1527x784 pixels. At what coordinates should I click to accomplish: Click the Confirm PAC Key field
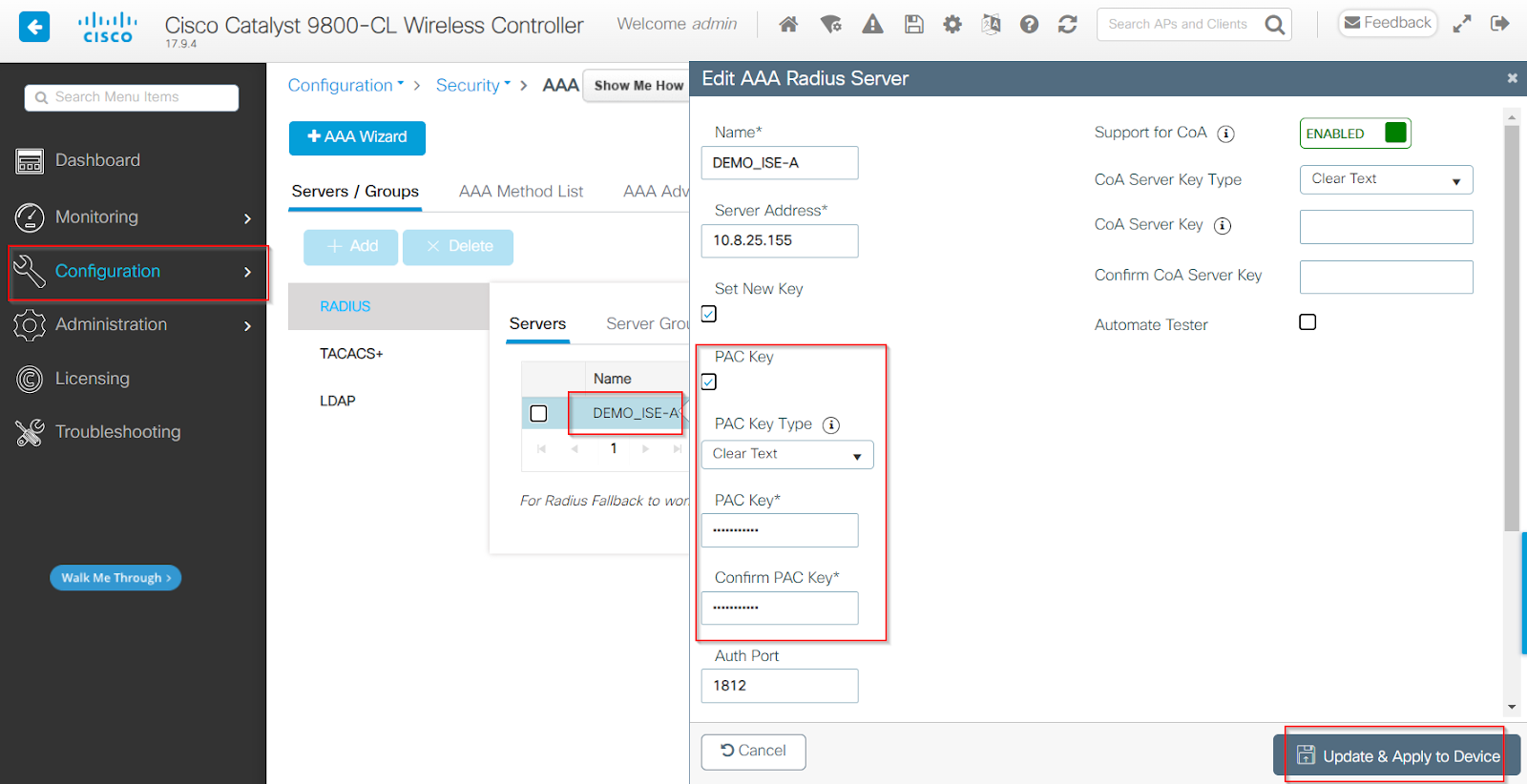[x=780, y=609]
